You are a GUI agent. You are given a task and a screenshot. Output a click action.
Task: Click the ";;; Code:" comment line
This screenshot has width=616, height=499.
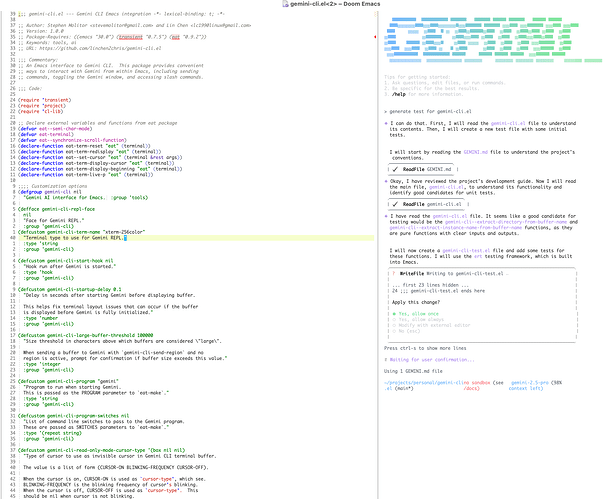point(30,88)
